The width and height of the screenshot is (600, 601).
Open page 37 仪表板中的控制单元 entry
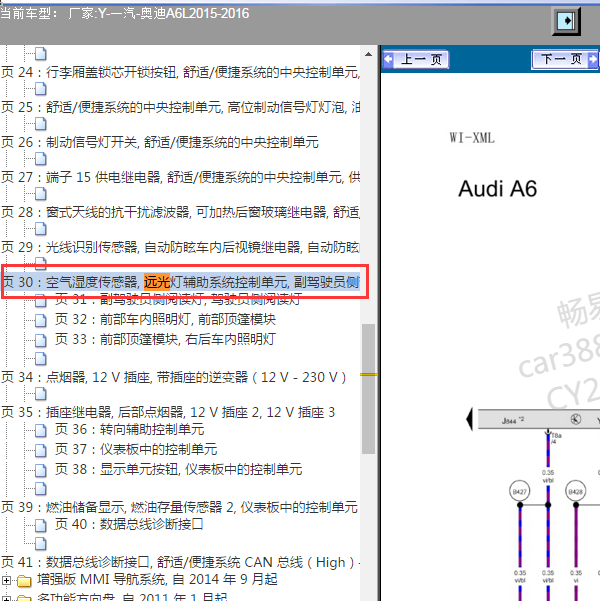(x=136, y=449)
